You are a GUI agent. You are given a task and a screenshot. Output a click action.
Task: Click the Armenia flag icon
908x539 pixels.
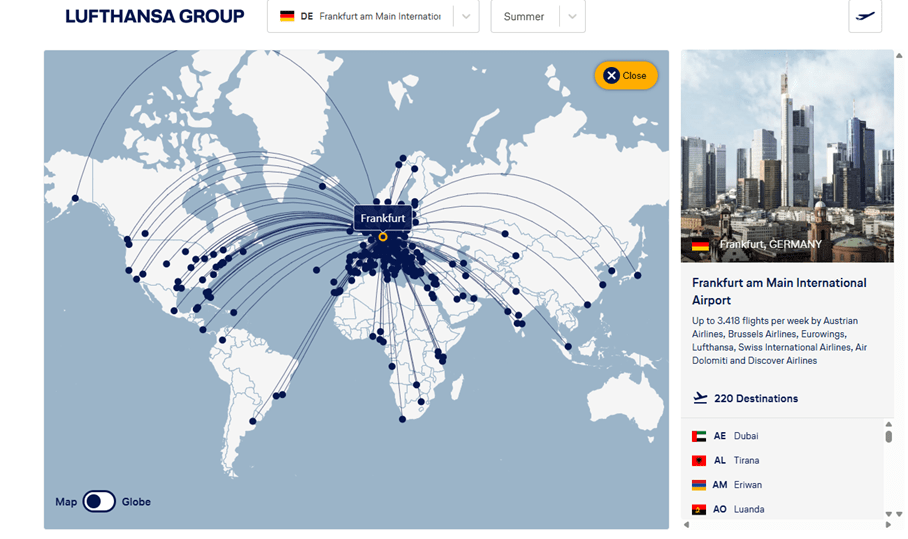click(699, 485)
